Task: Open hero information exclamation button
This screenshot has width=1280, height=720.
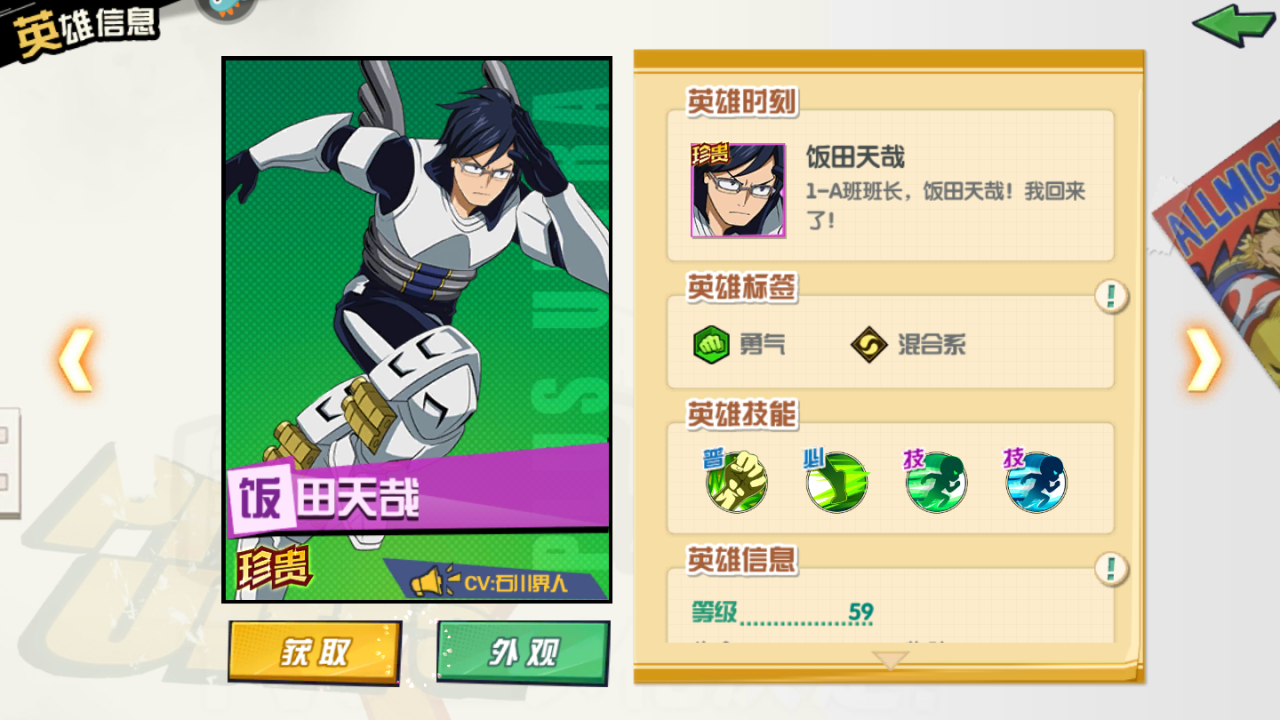Action: point(1111,569)
